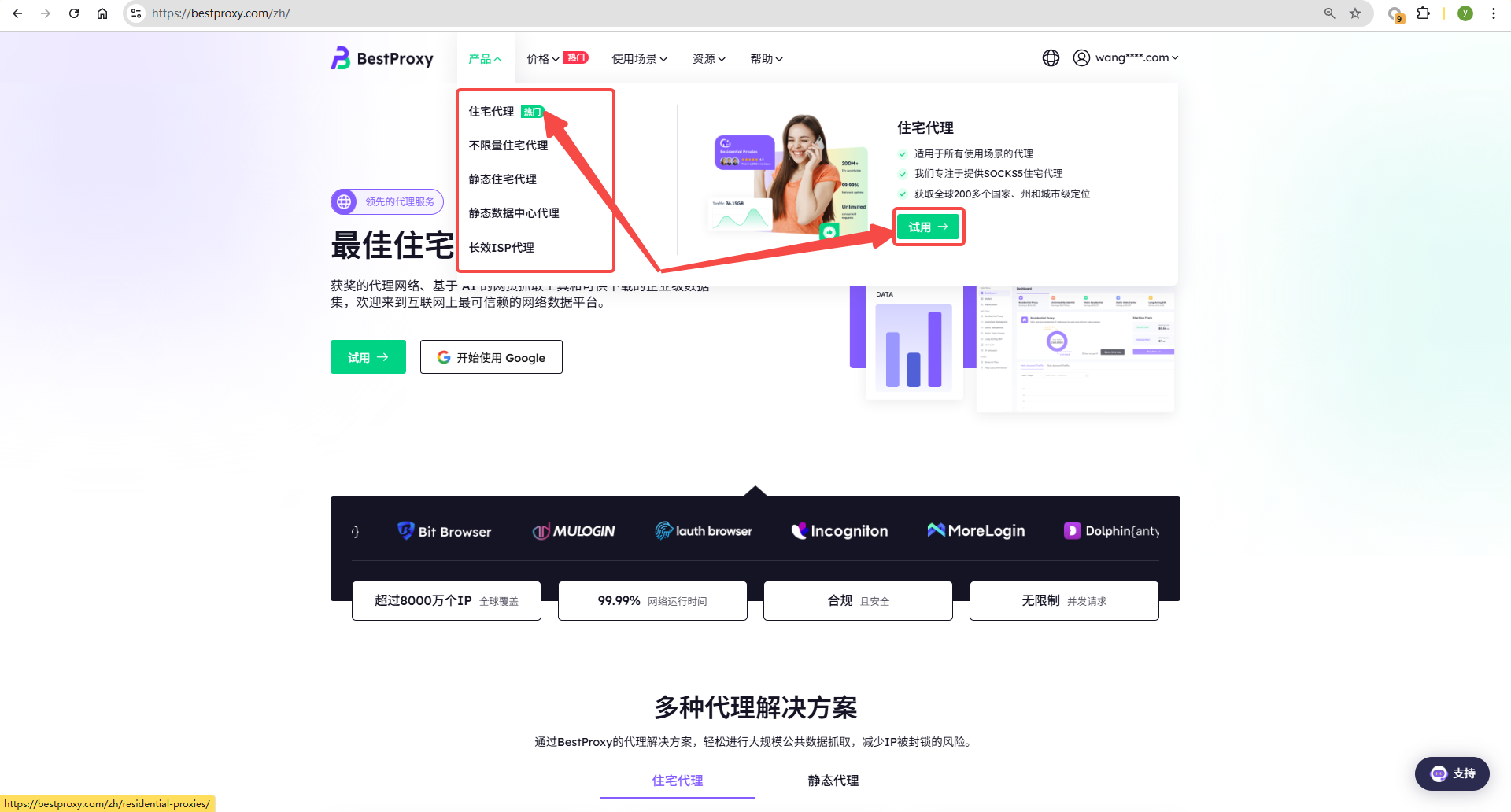Viewport: 1511px width, 812px height.
Task: Click the DATA bar chart card
Action: 914,343
